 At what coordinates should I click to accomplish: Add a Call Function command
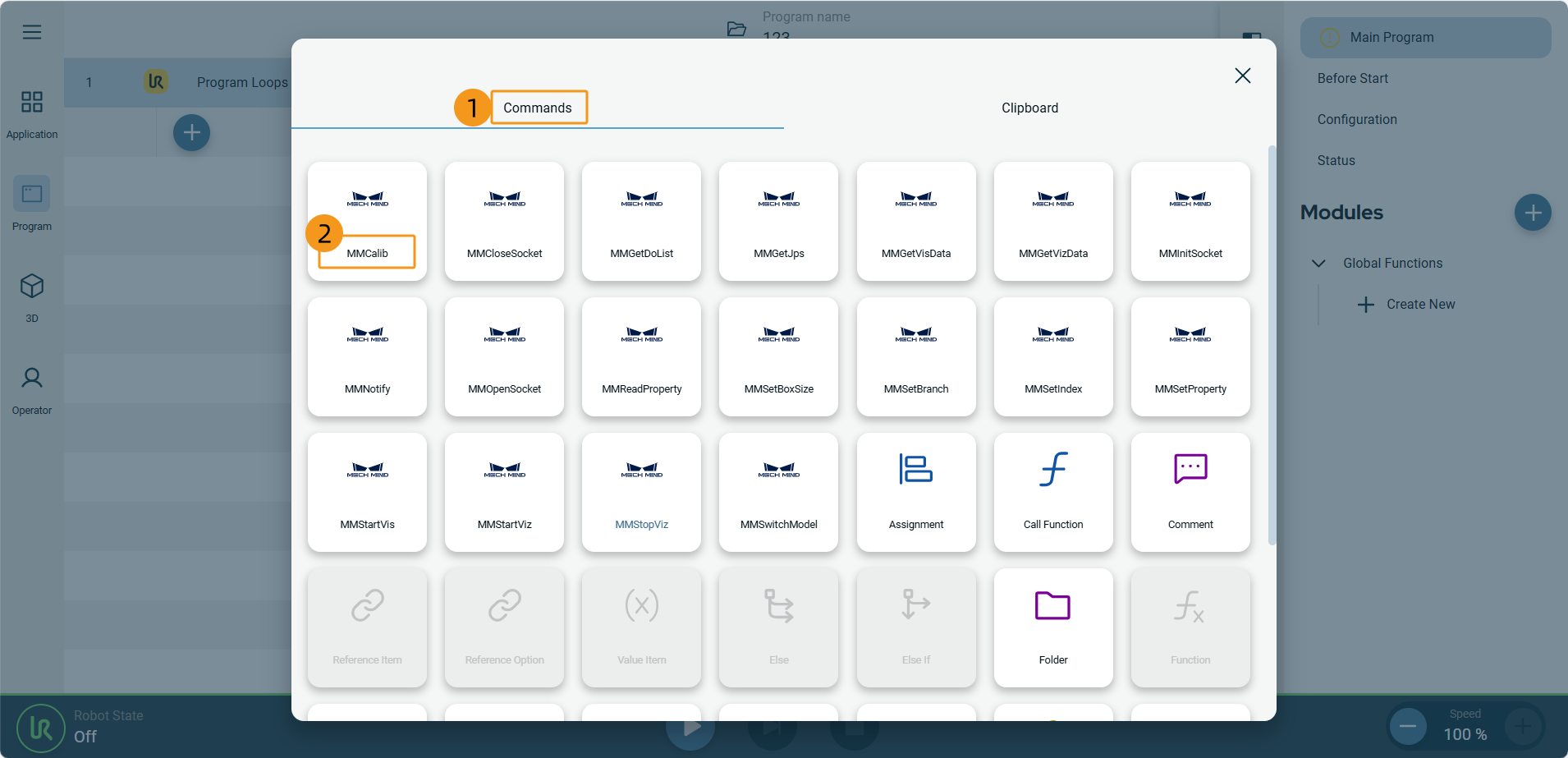tap(1053, 492)
